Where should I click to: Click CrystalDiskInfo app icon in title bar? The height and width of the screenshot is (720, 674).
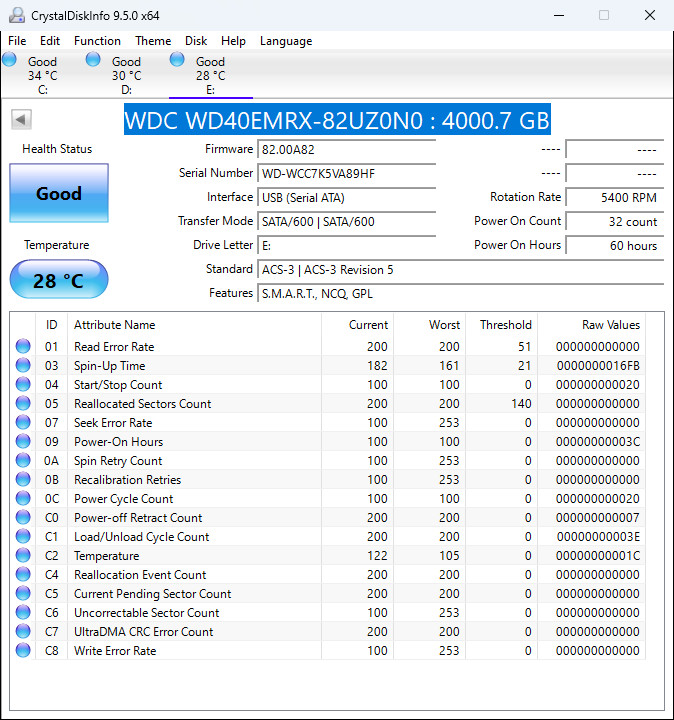point(17,15)
